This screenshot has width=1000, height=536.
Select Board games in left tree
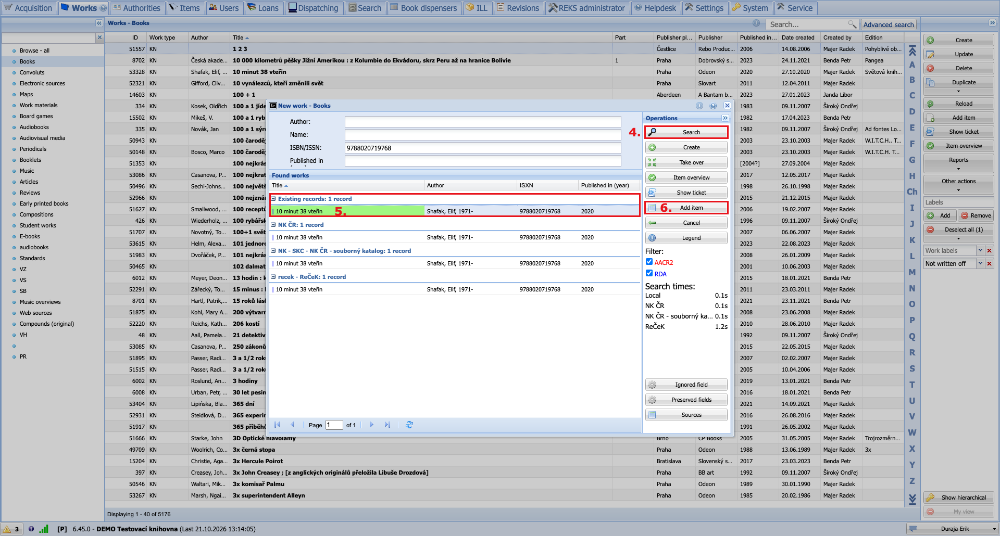pos(36,116)
